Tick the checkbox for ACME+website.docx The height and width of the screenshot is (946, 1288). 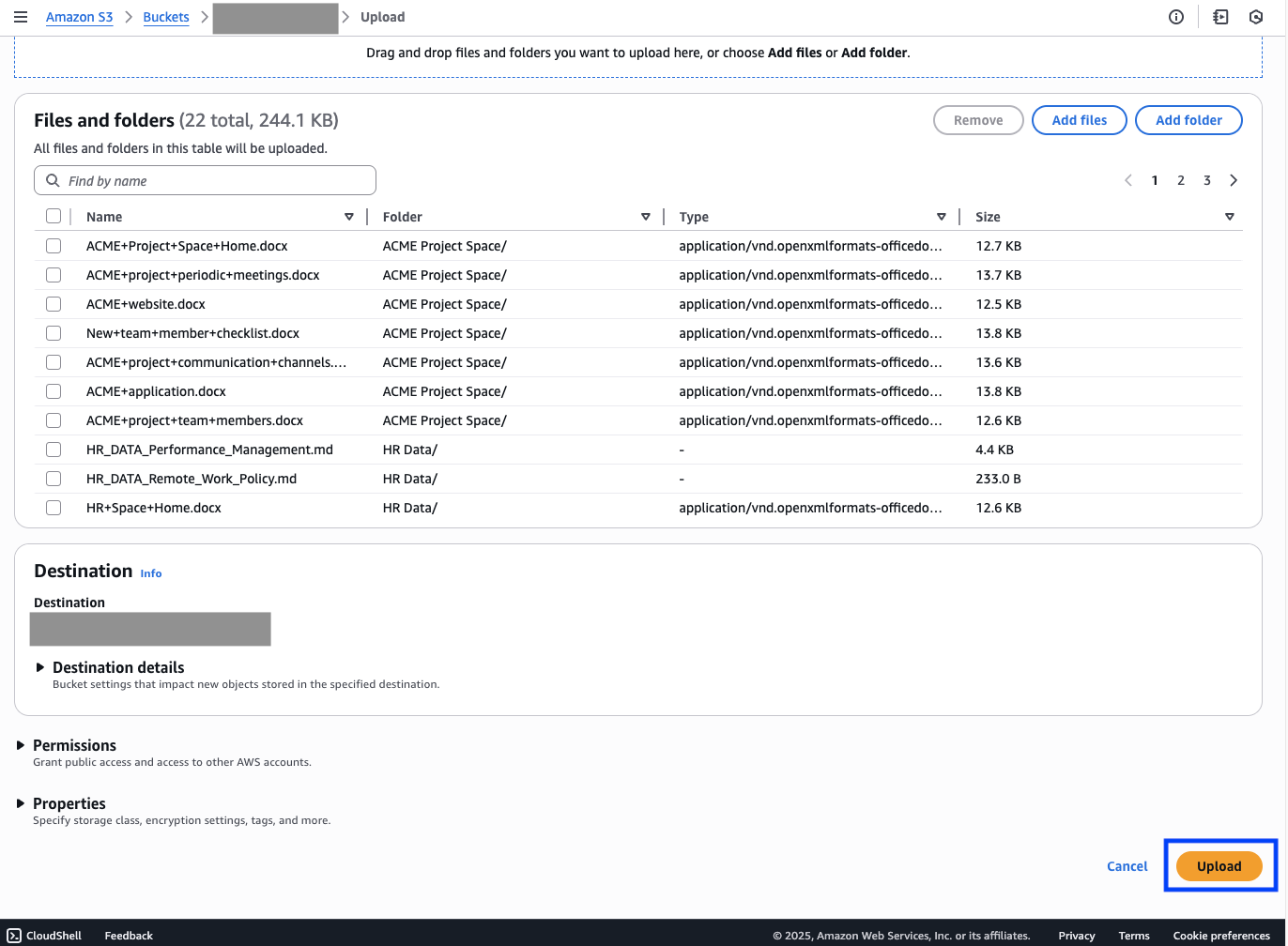[54, 304]
